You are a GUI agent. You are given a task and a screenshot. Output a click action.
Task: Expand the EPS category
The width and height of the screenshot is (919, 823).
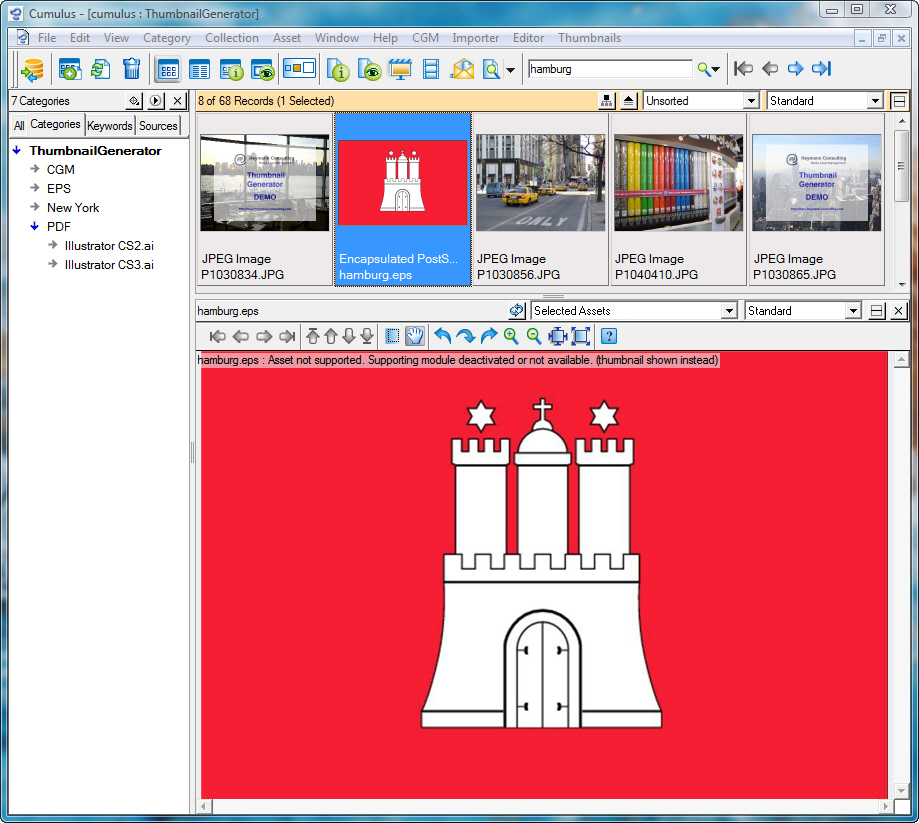click(x=35, y=188)
